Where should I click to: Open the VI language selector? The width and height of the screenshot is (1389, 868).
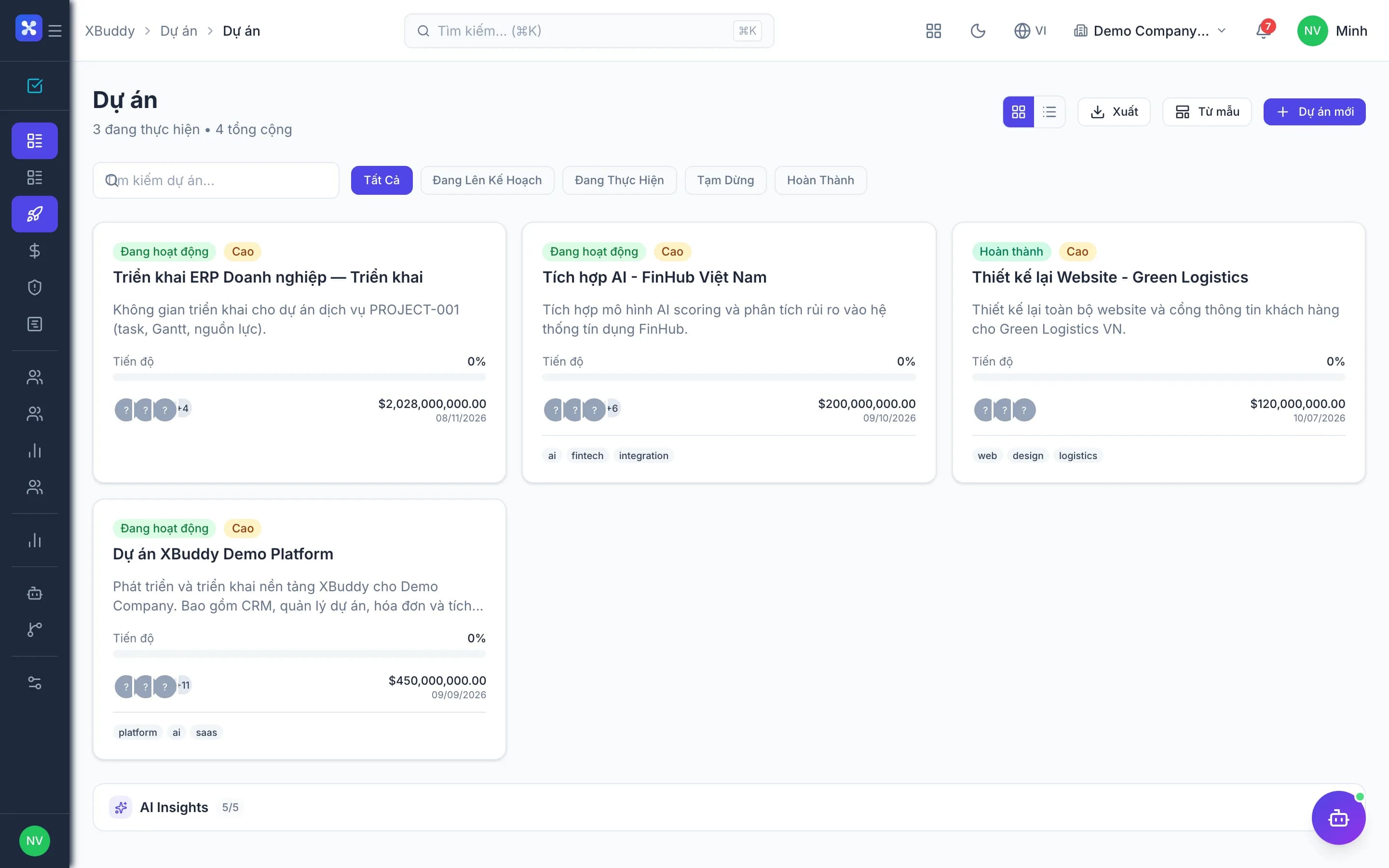[x=1030, y=31]
